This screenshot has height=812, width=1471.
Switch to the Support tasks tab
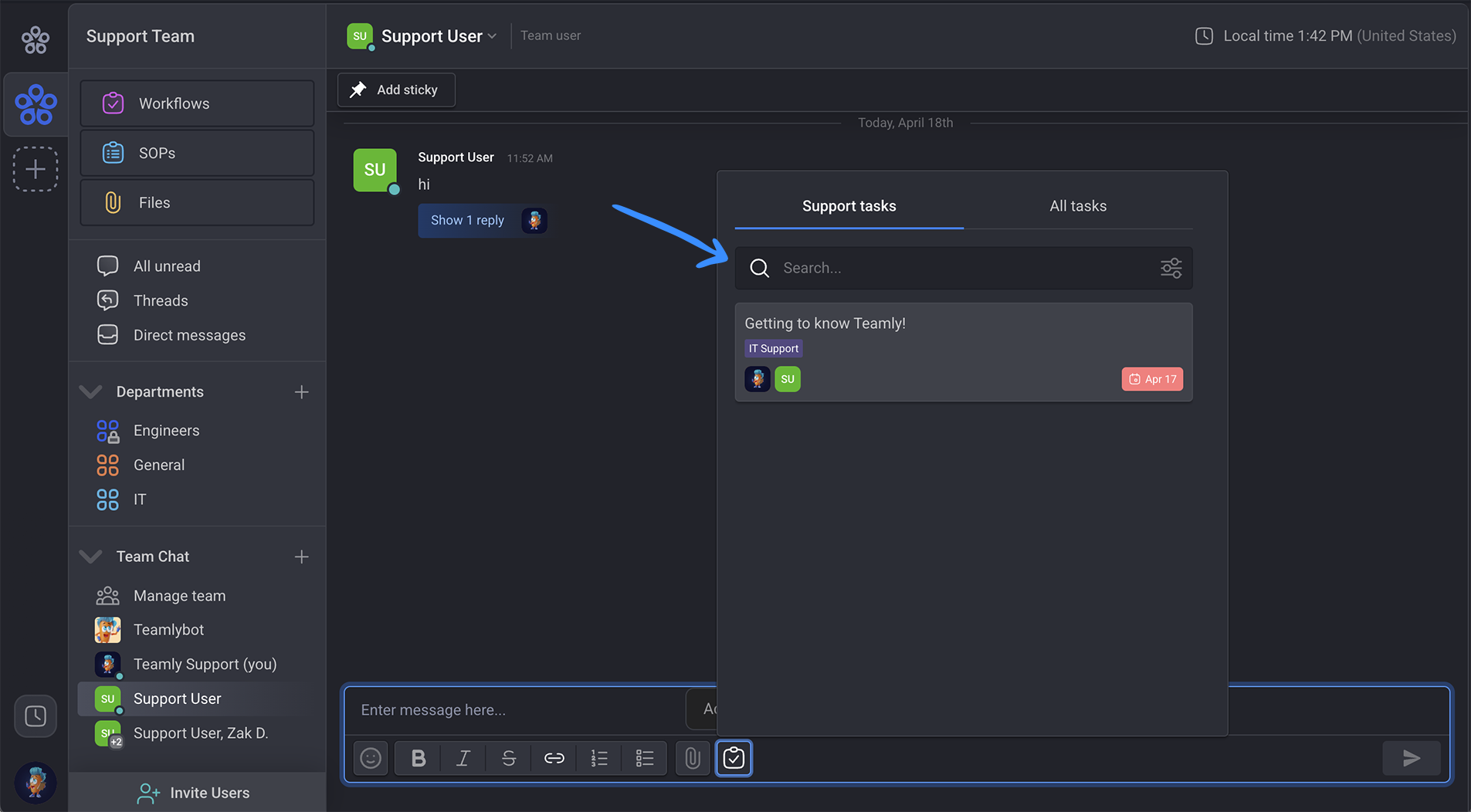(849, 206)
